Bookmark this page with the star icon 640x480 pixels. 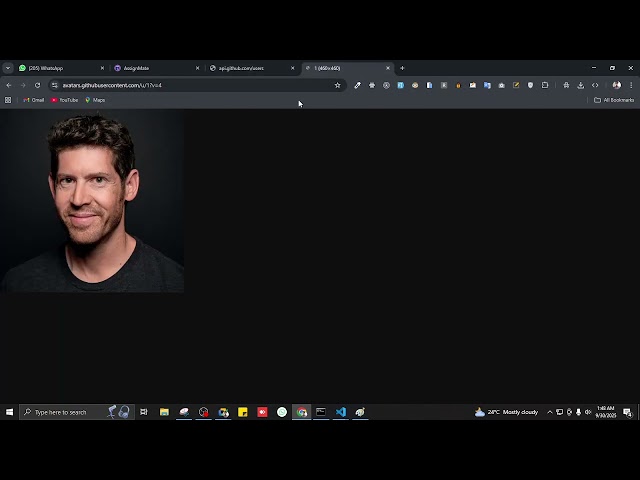[x=338, y=85]
